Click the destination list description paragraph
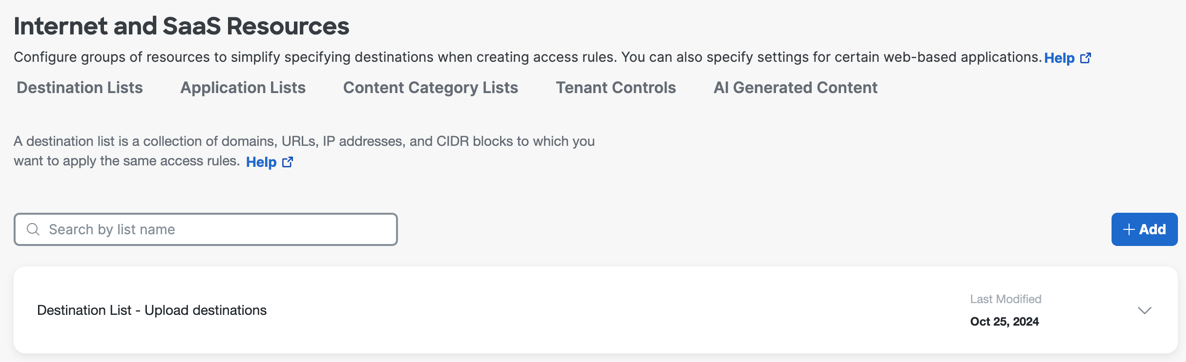1186x362 pixels. 304,151
